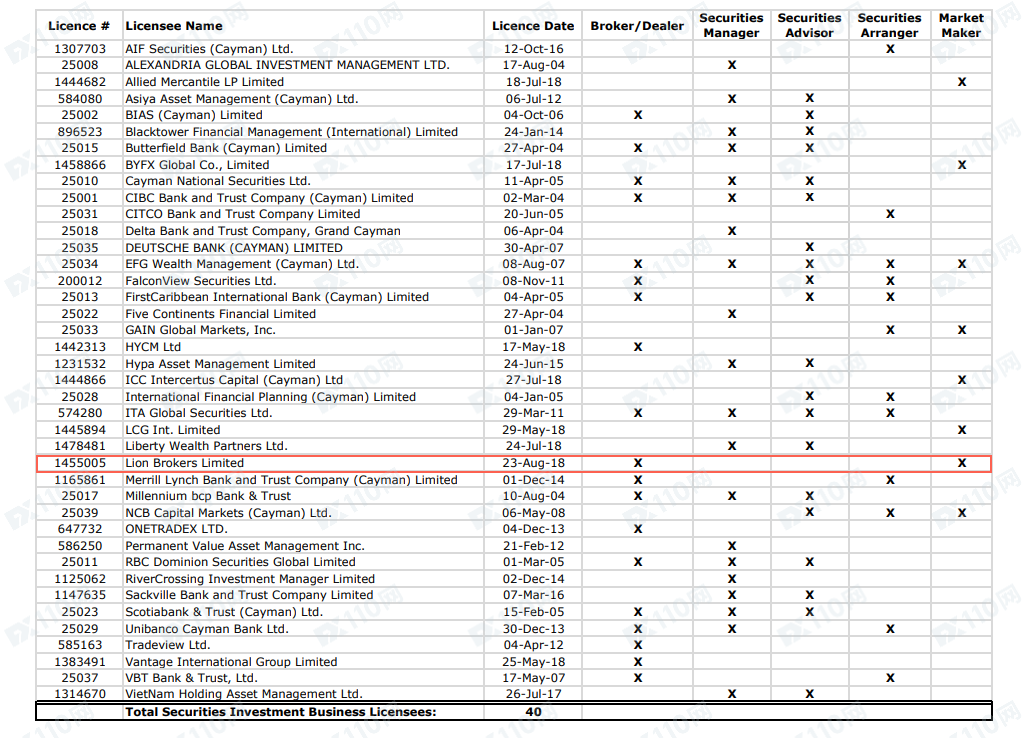Select the licence date 23-Aug-18
This screenshot has width=1034, height=738.
[533, 463]
